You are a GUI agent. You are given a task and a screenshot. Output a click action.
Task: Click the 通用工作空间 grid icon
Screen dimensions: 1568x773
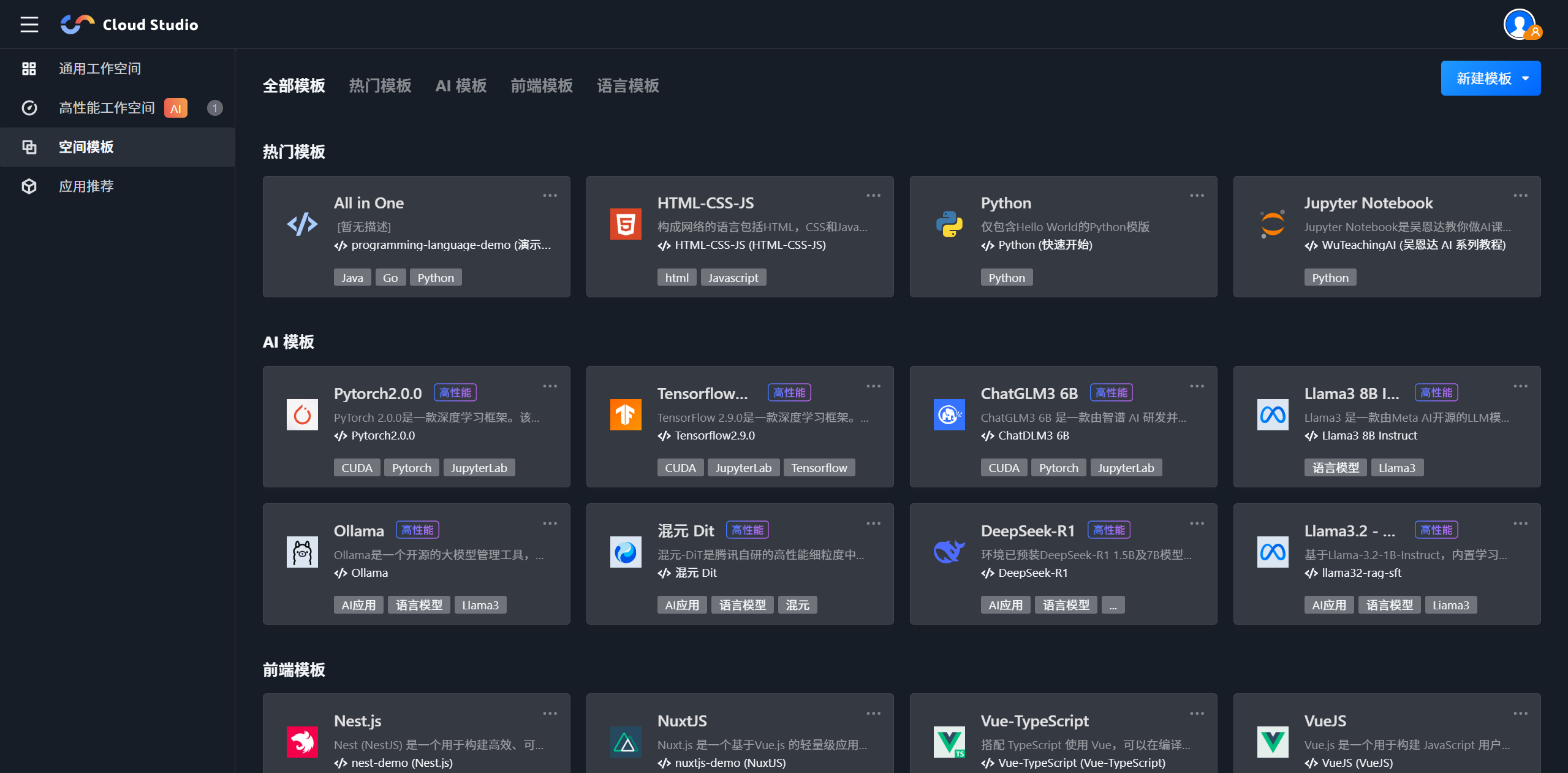click(x=29, y=69)
